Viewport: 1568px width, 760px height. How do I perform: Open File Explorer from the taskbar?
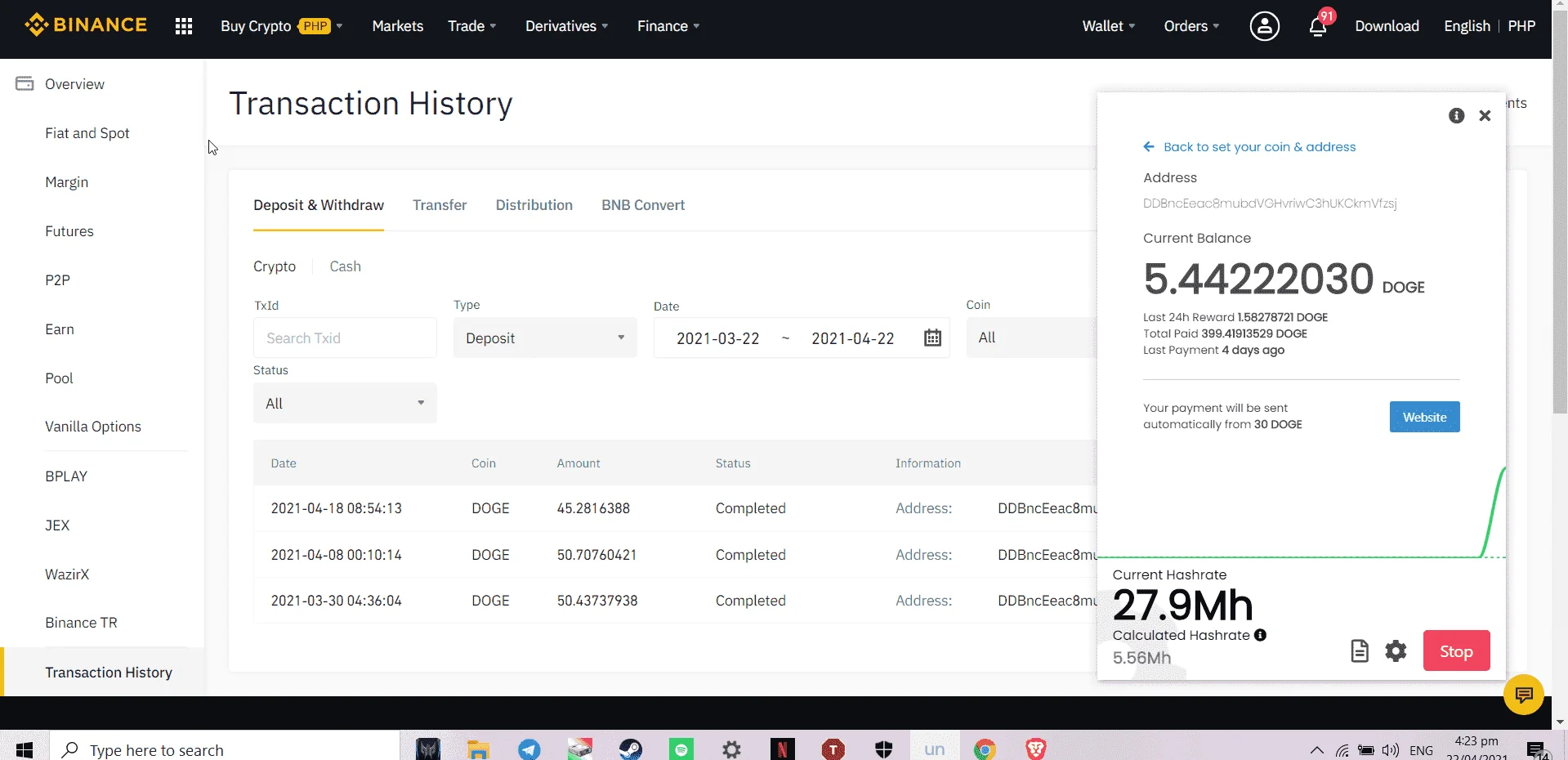point(478,749)
